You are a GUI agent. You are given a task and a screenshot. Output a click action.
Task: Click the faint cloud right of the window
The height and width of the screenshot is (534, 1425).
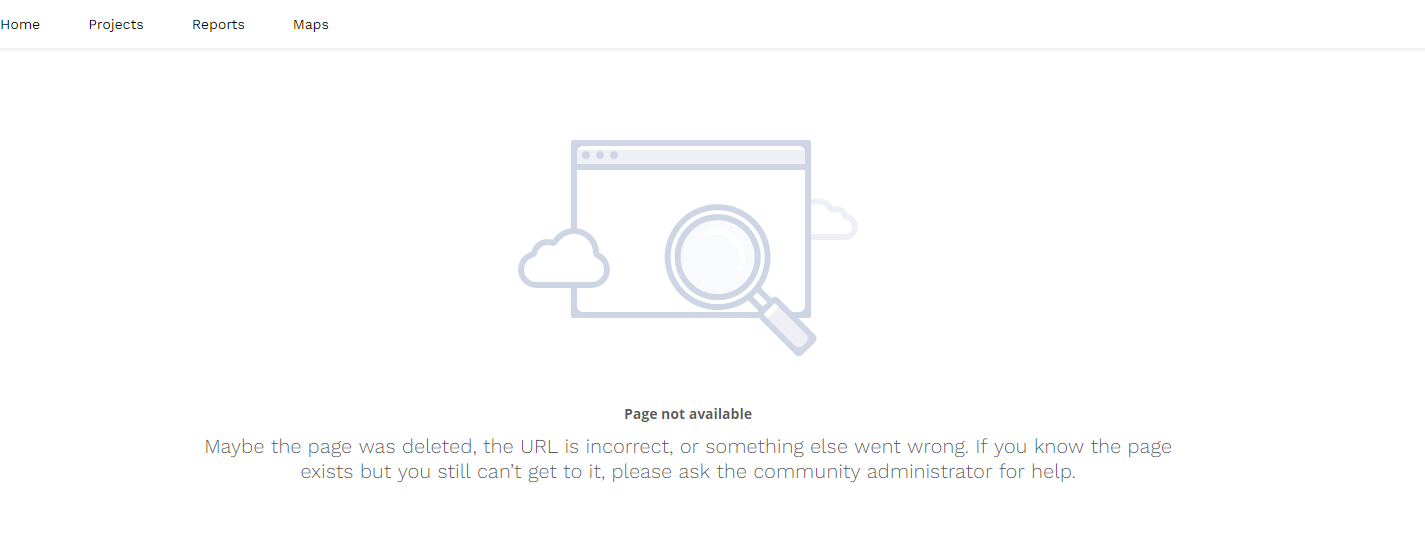pos(833,220)
